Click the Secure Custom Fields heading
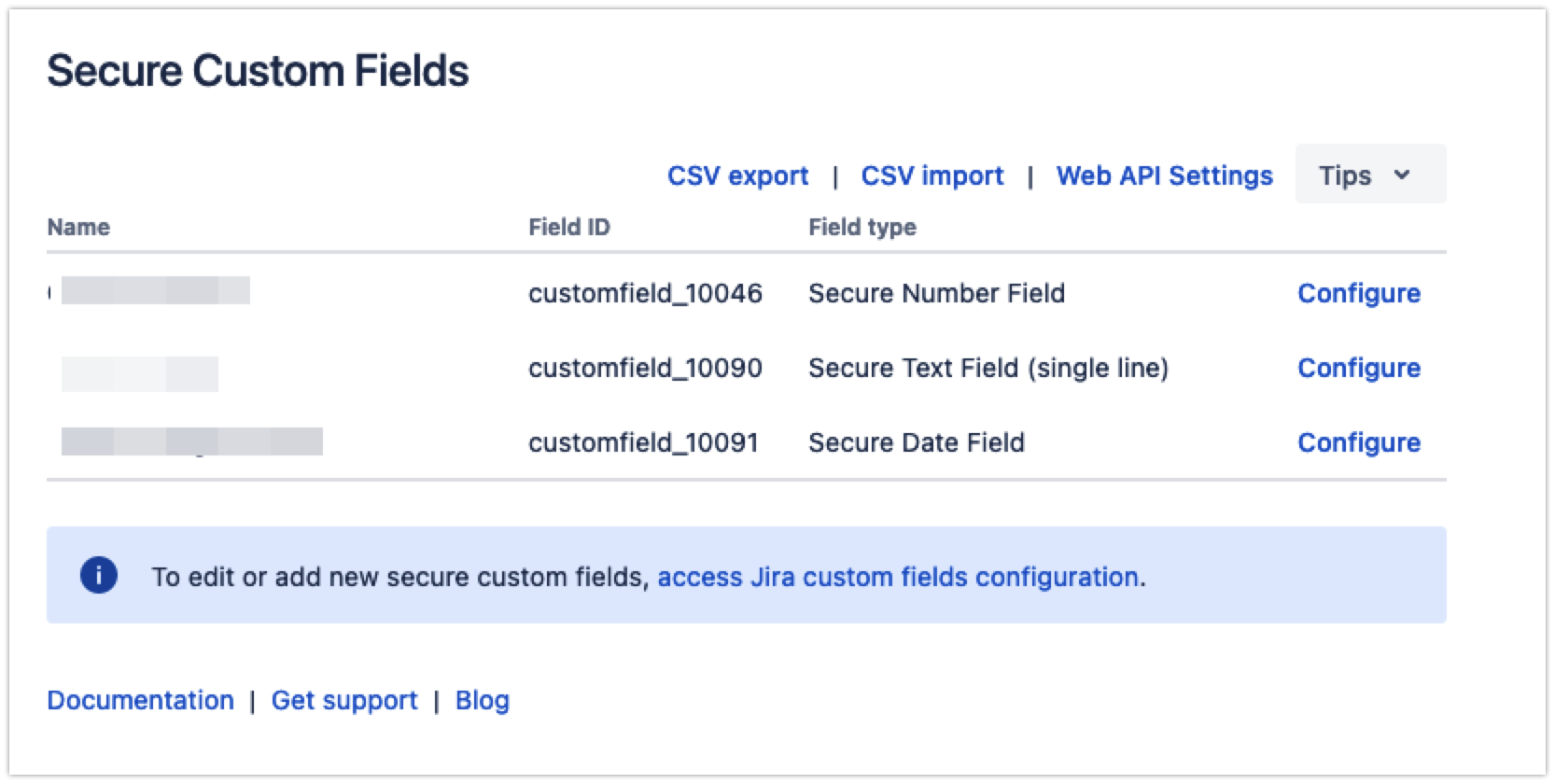1555x784 pixels. pyautogui.click(x=258, y=71)
